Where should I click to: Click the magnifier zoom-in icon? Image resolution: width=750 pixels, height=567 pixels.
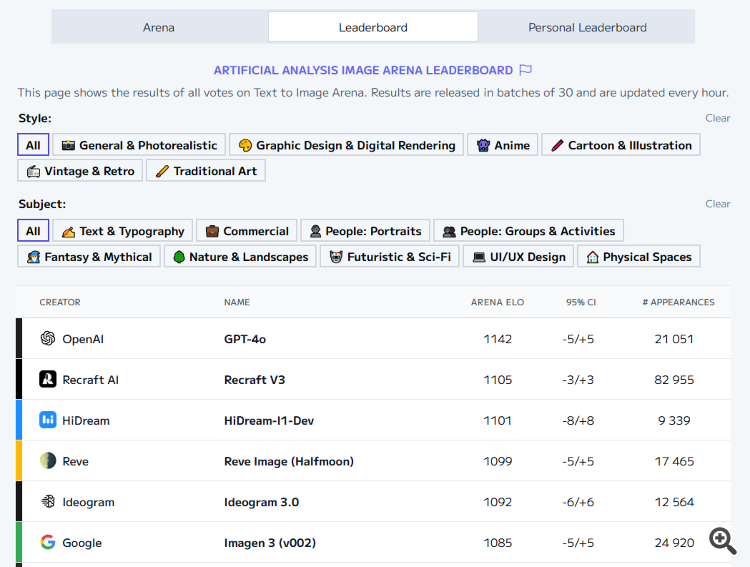[722, 541]
